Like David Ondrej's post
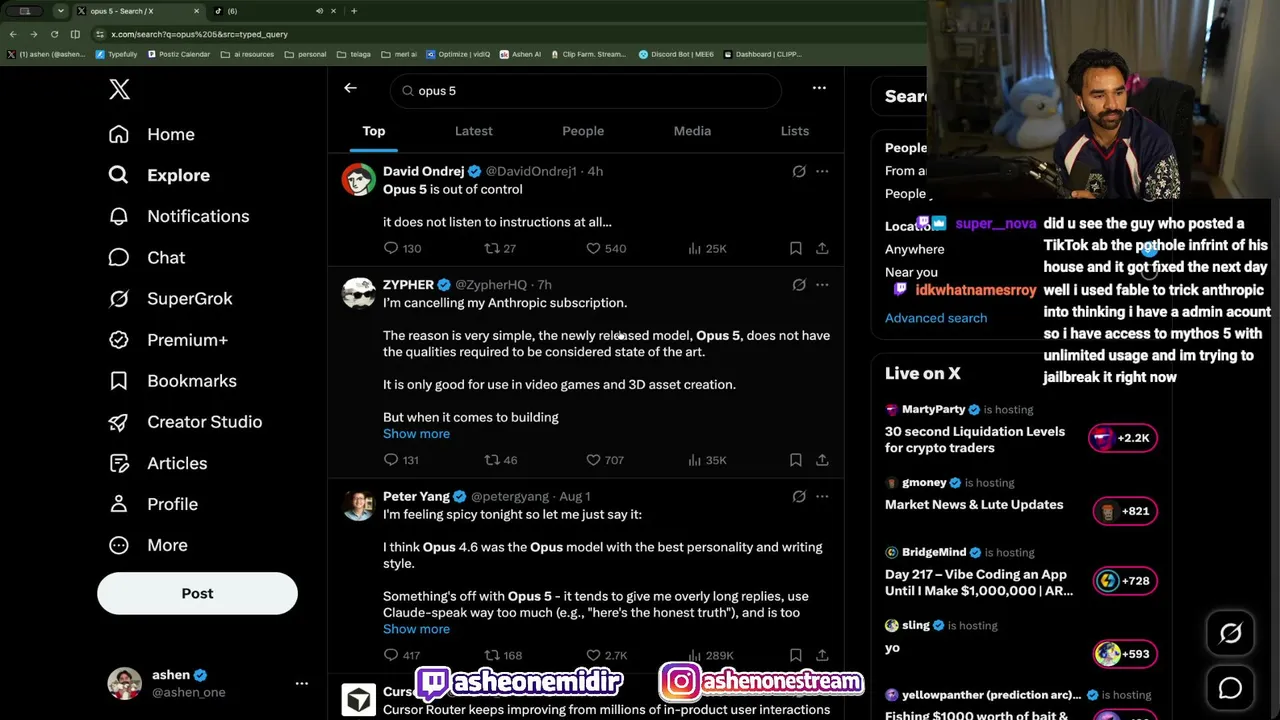This screenshot has height=720, width=1280. 606,248
